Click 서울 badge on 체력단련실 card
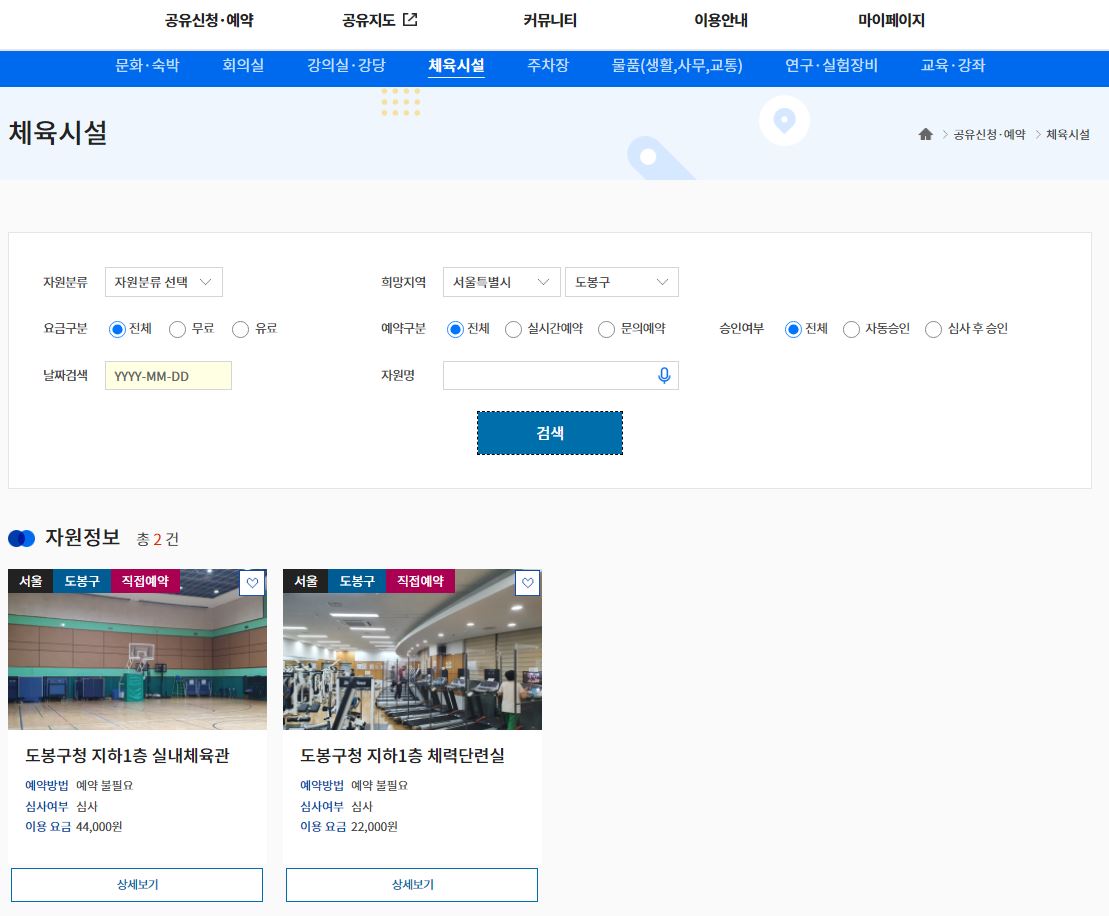This screenshot has width=1109, height=916. (x=306, y=581)
